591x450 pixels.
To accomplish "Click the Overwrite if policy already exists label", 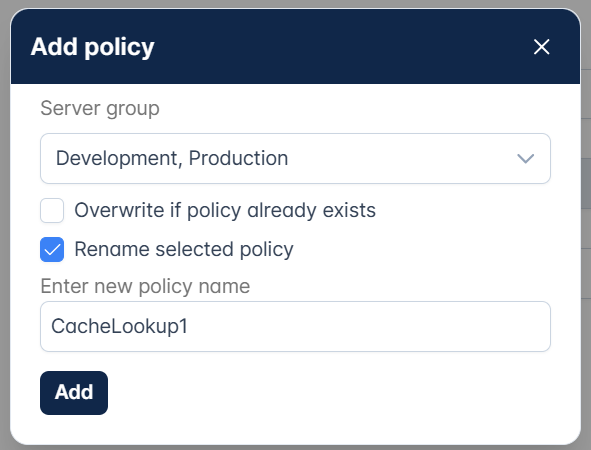I will (x=225, y=210).
